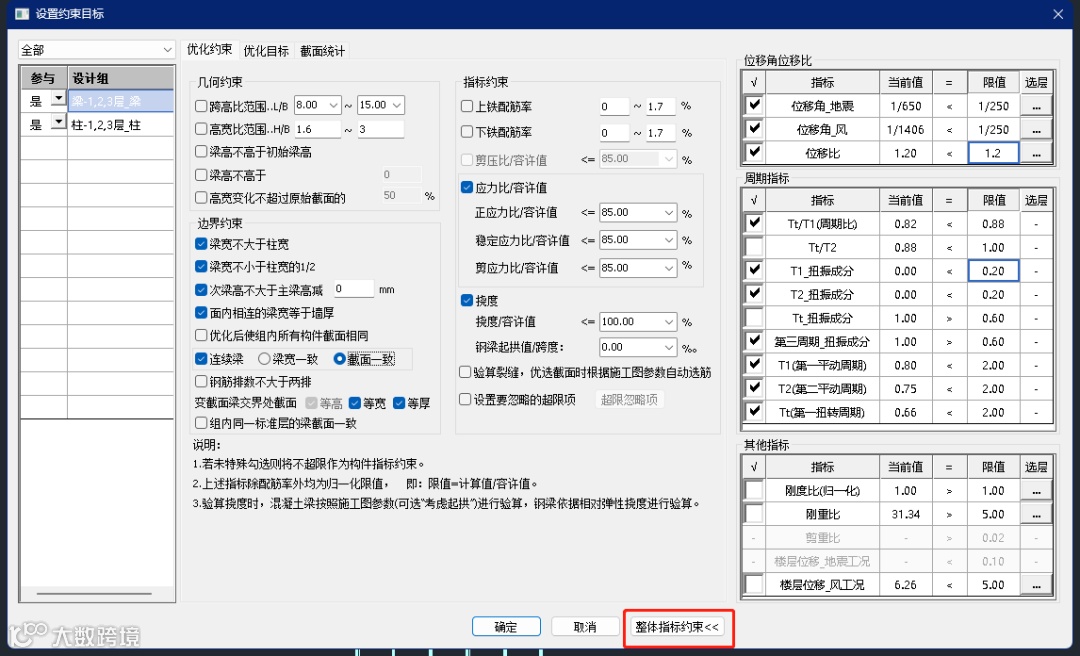Uncheck 梁宽不大于柱宽

coord(201,244)
